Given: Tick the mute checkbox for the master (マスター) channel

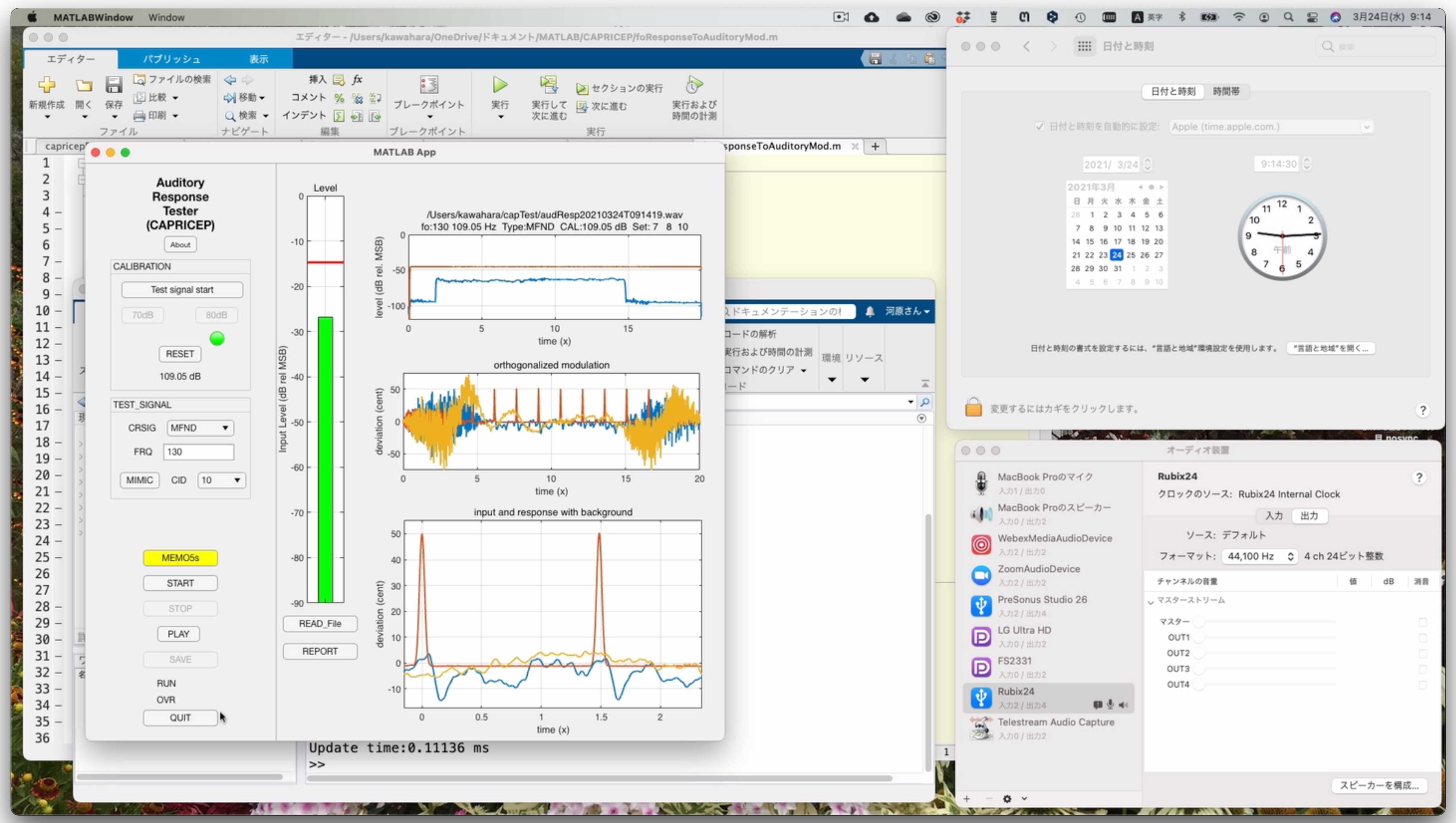Looking at the screenshot, I should pos(1423,622).
